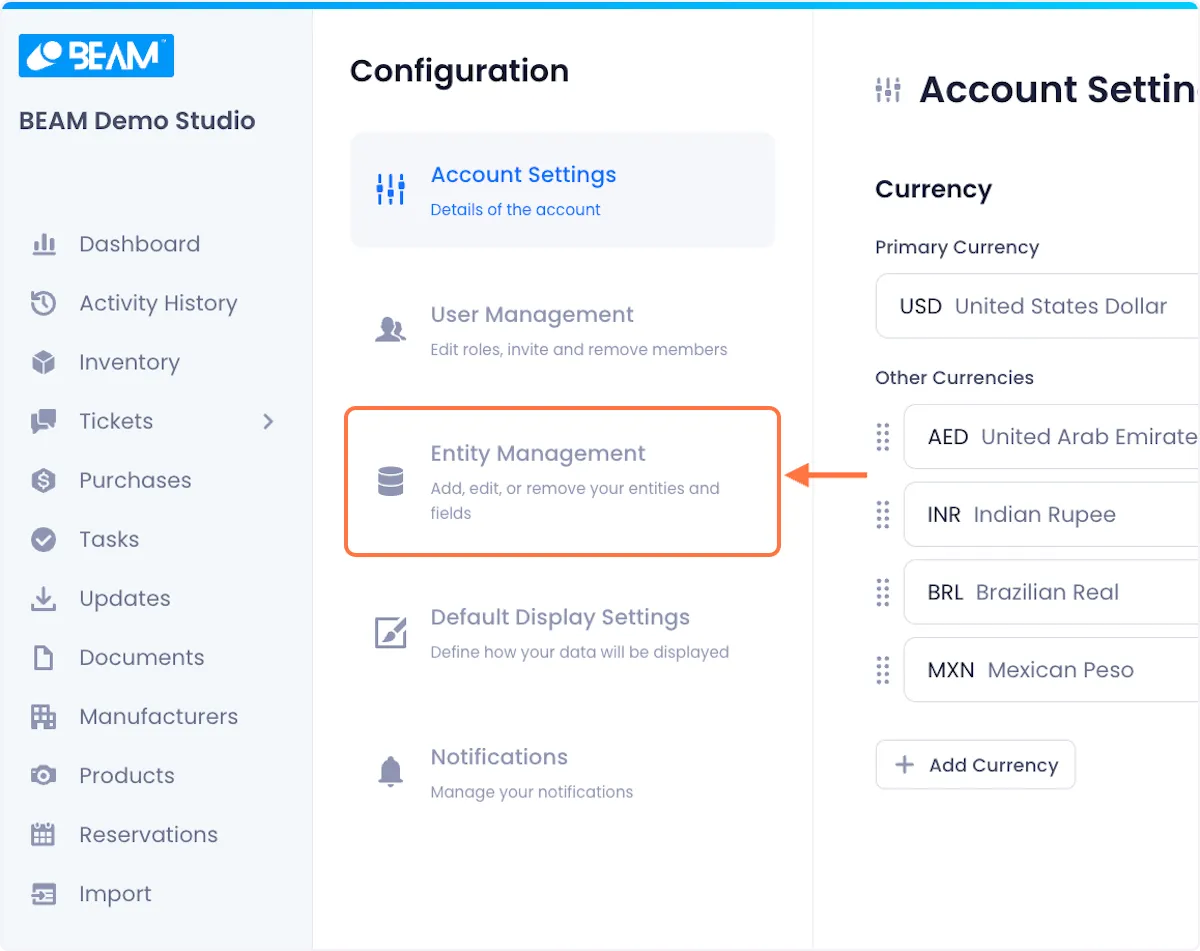
Task: Click Notifications bell icon
Action: click(390, 771)
